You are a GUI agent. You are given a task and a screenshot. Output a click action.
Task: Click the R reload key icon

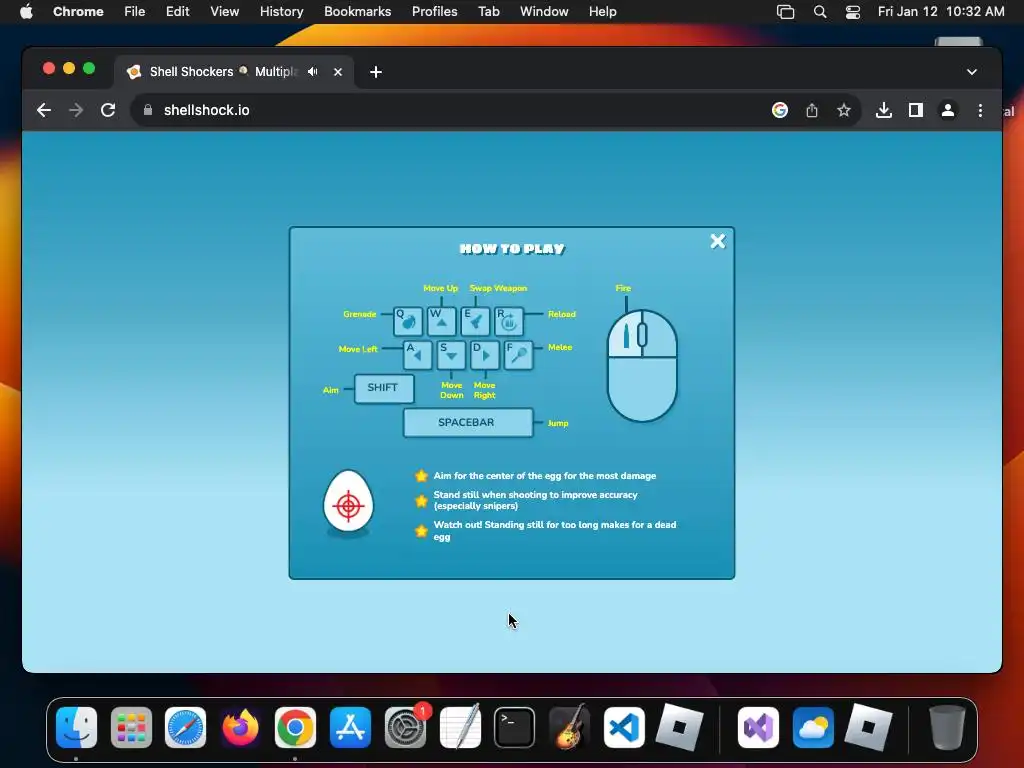point(509,321)
